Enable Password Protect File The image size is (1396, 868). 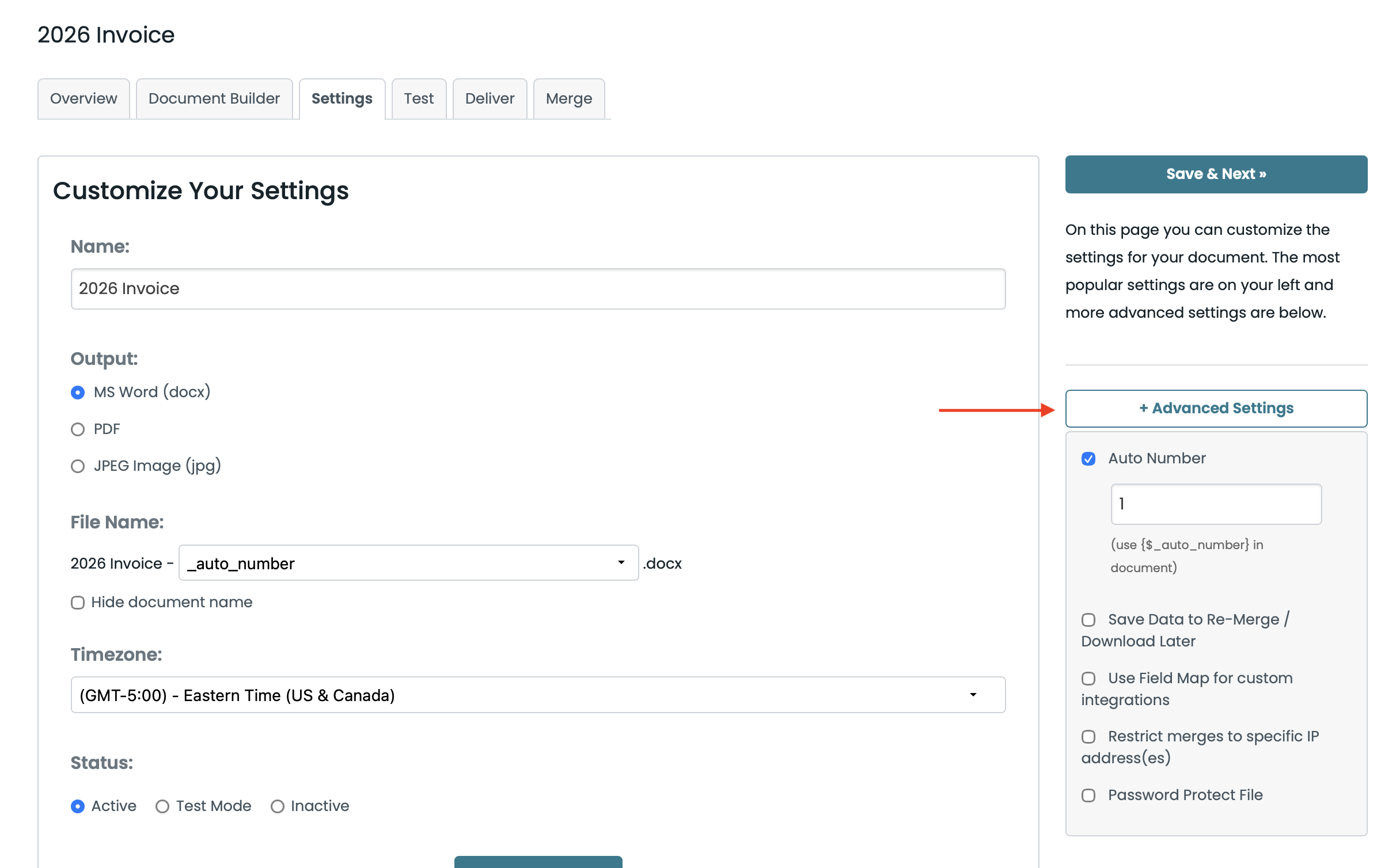pyautogui.click(x=1088, y=795)
